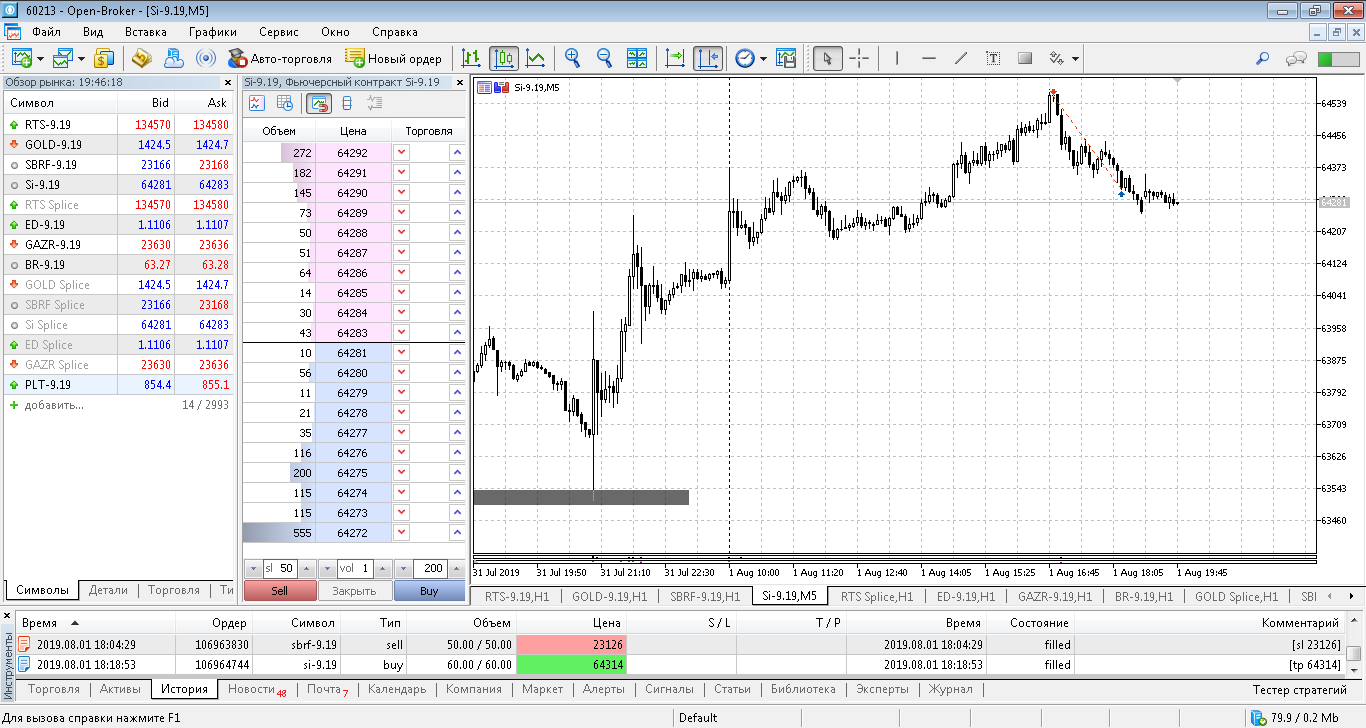This screenshot has height=728, width=1366.
Task: Open the Графики menu
Action: click(212, 32)
